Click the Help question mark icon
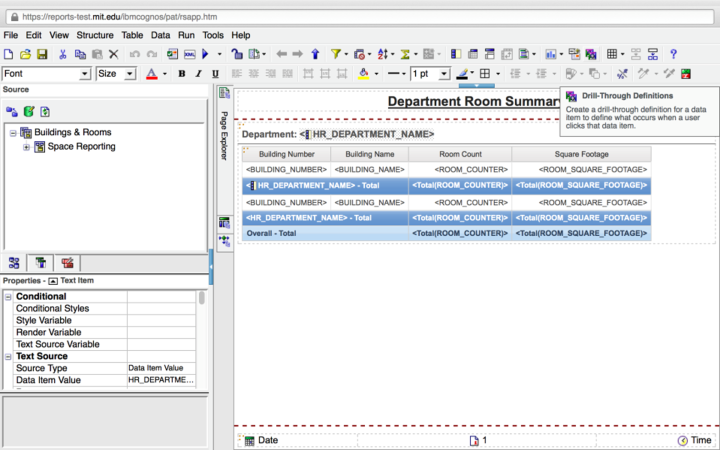The width and height of the screenshot is (720, 450). point(673,54)
